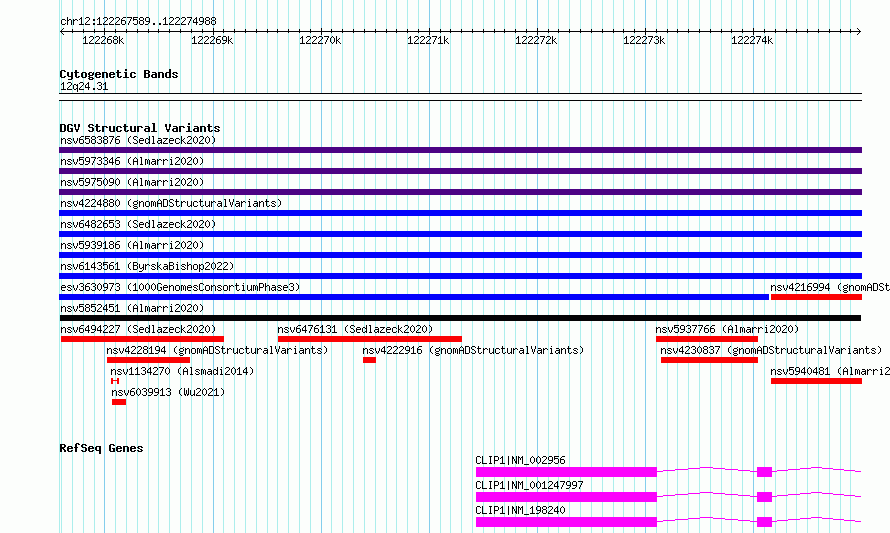Screen dimensions: 890x533
Task: Open nsv4224880 (gnomADStructuralVariants) label
Action: [171, 203]
